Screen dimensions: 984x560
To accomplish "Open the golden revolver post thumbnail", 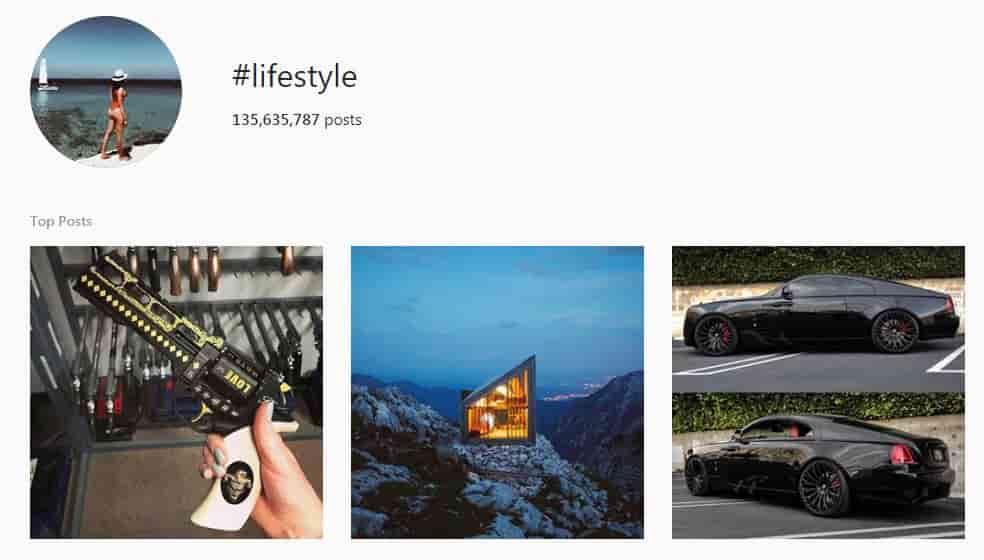I will [x=176, y=392].
